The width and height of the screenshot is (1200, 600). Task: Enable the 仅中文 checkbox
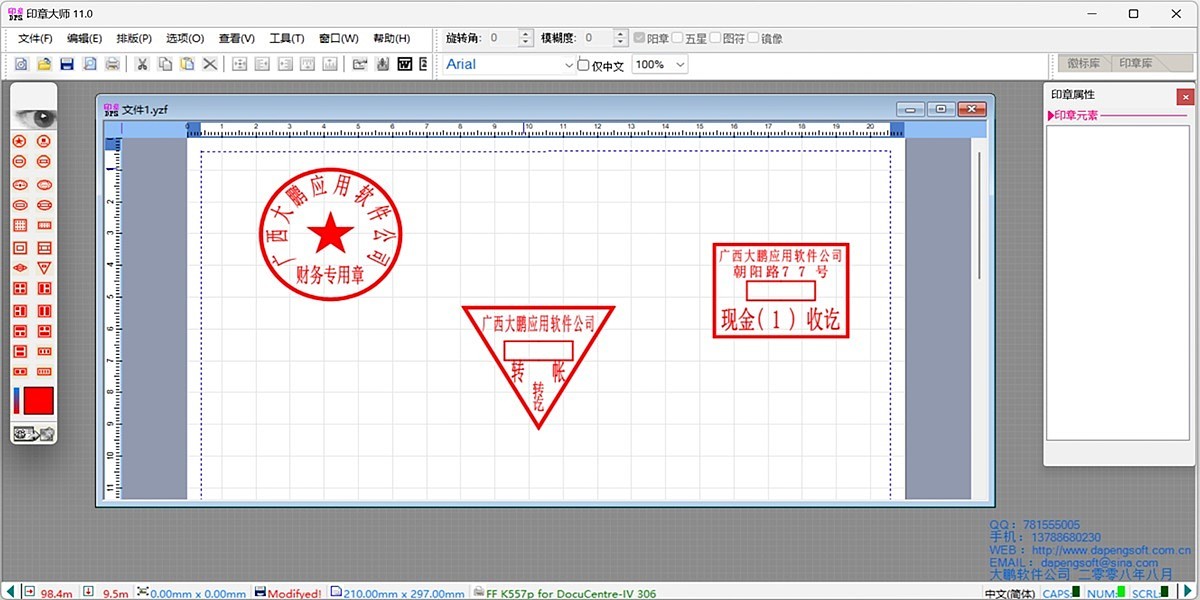click(584, 65)
